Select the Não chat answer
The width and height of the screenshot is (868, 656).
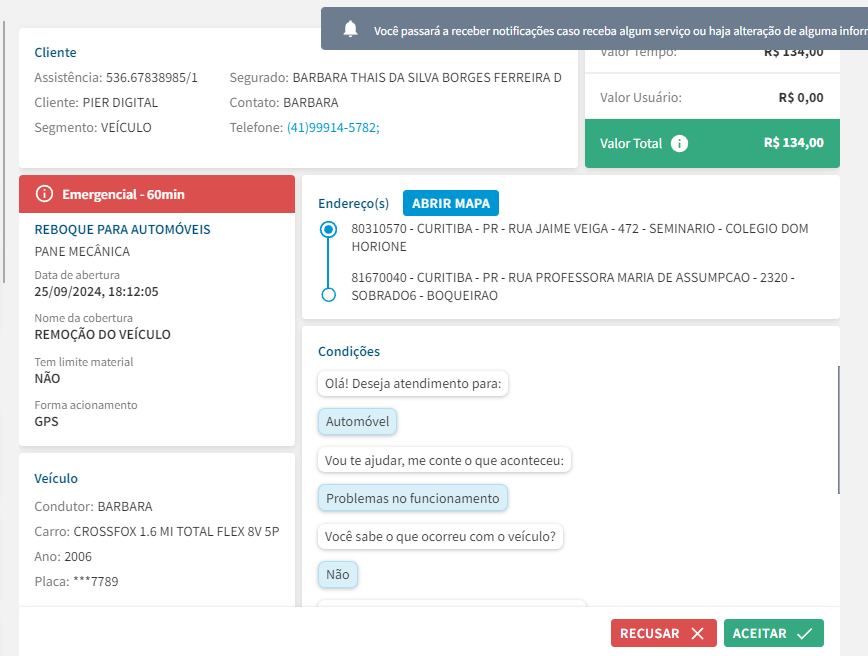337,575
